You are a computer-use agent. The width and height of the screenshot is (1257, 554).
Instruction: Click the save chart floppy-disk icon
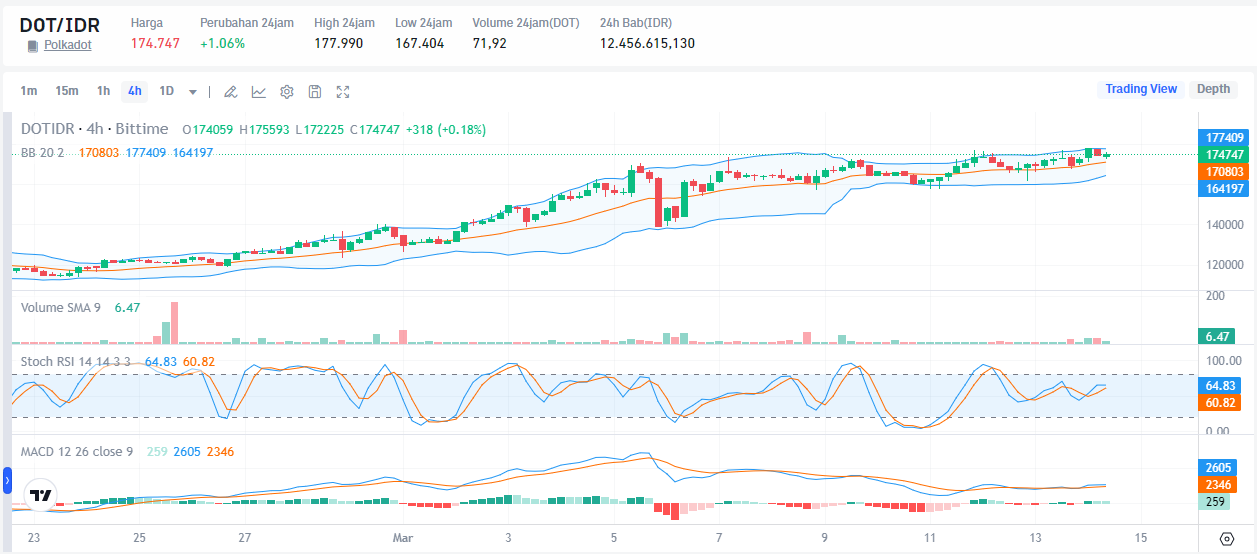coord(315,92)
